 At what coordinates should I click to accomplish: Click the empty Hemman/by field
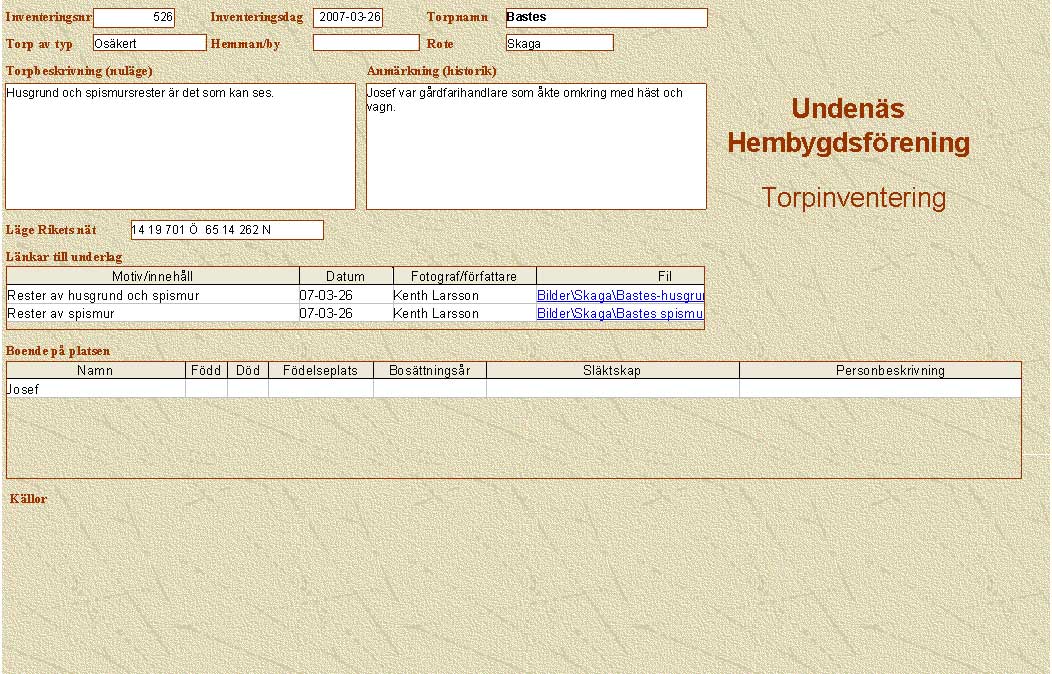click(366, 43)
